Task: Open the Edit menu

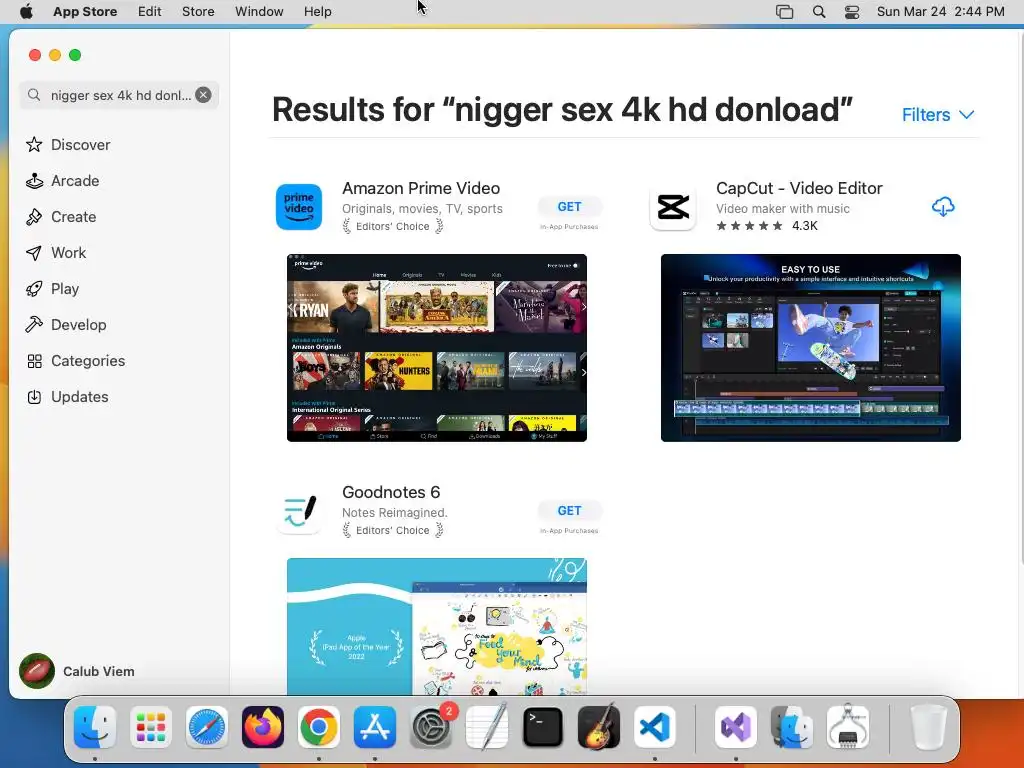Action: coord(150,12)
